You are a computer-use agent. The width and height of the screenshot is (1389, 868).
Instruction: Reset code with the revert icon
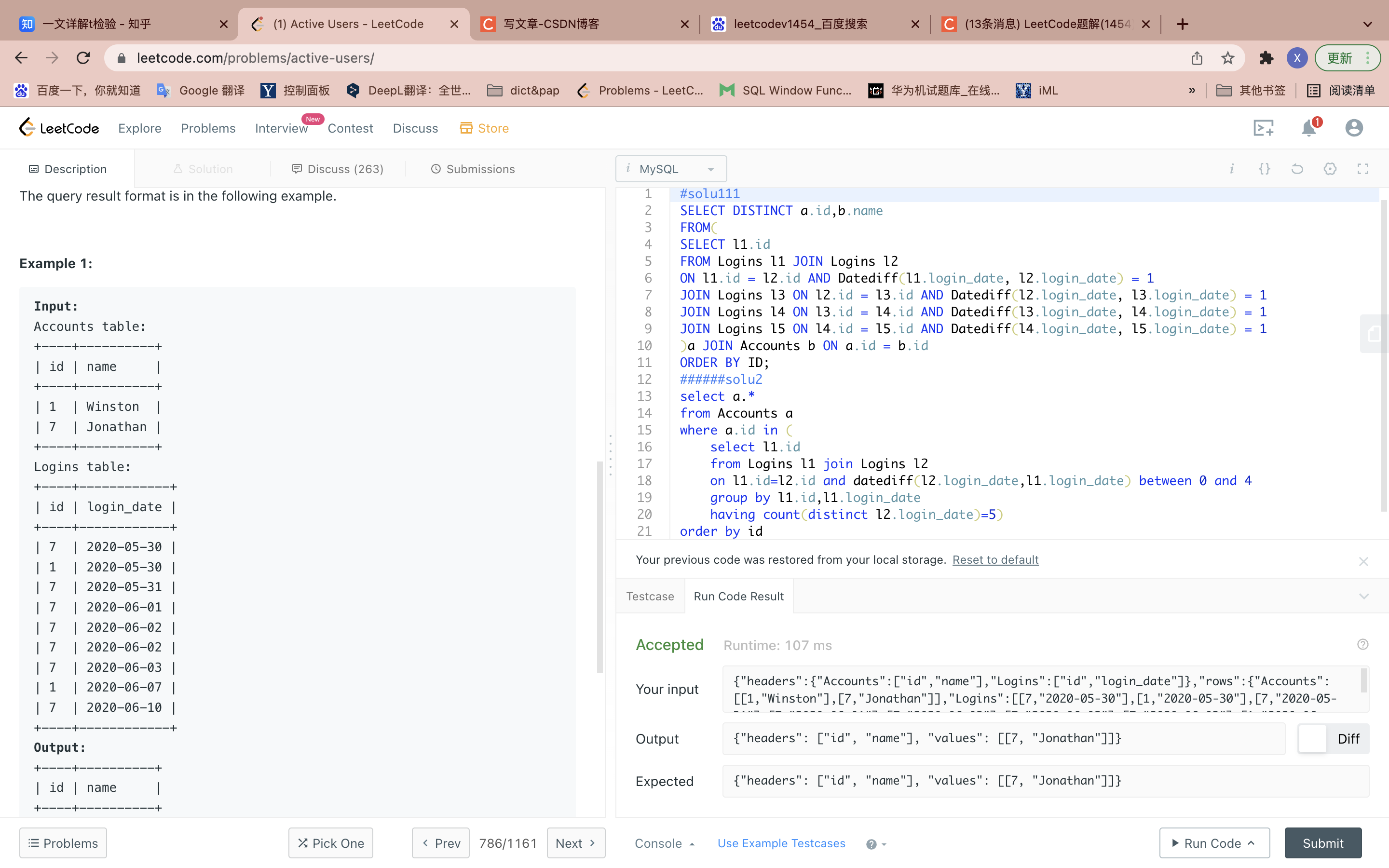1297,169
